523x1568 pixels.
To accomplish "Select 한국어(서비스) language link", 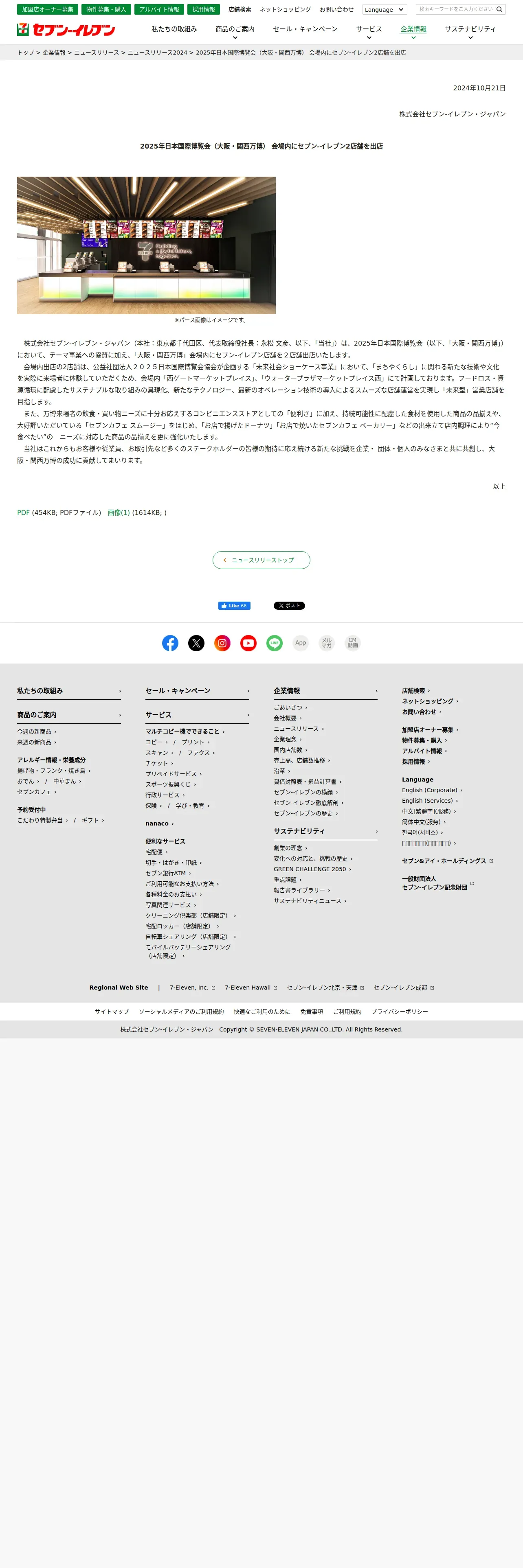I will 422,833.
